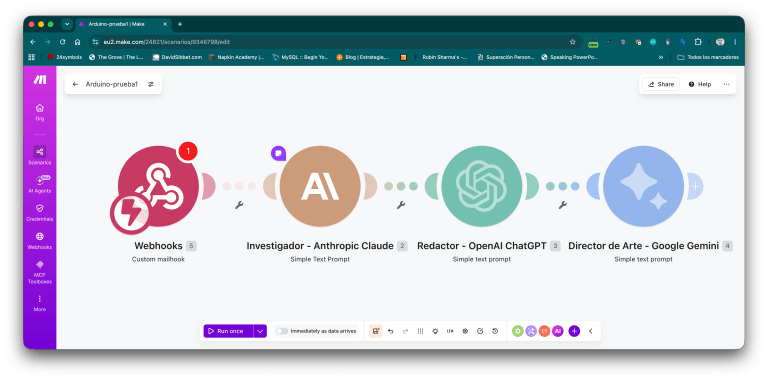Click the wrench between ChatGPT and Gemini

(563, 205)
